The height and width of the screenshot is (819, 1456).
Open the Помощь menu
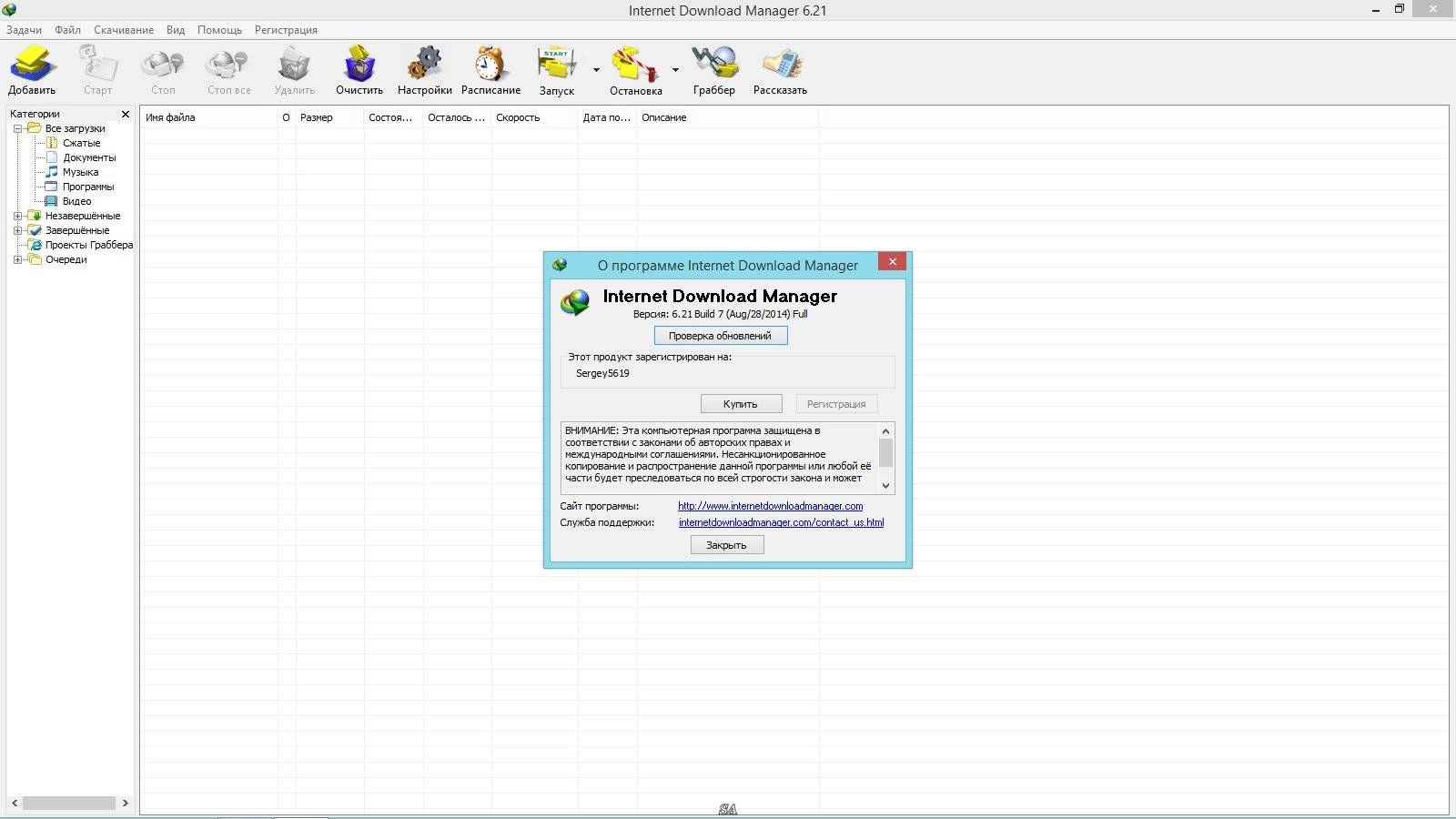tap(219, 30)
